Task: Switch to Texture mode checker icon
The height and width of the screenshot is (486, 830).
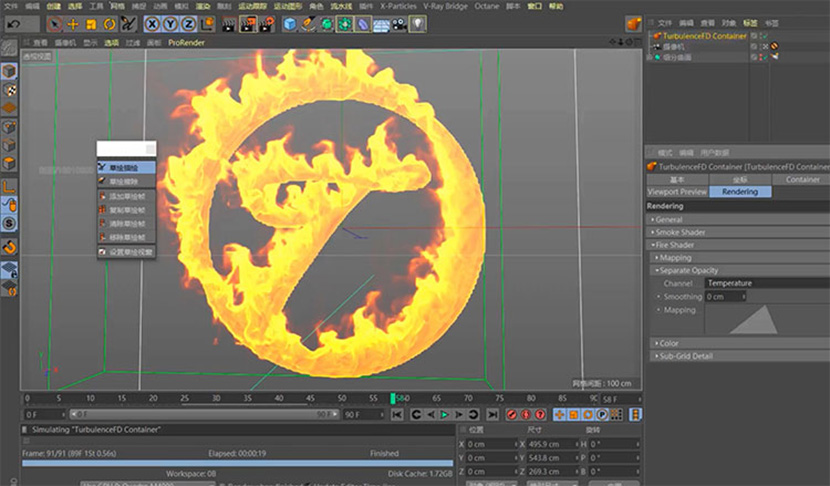Action: click(x=9, y=89)
